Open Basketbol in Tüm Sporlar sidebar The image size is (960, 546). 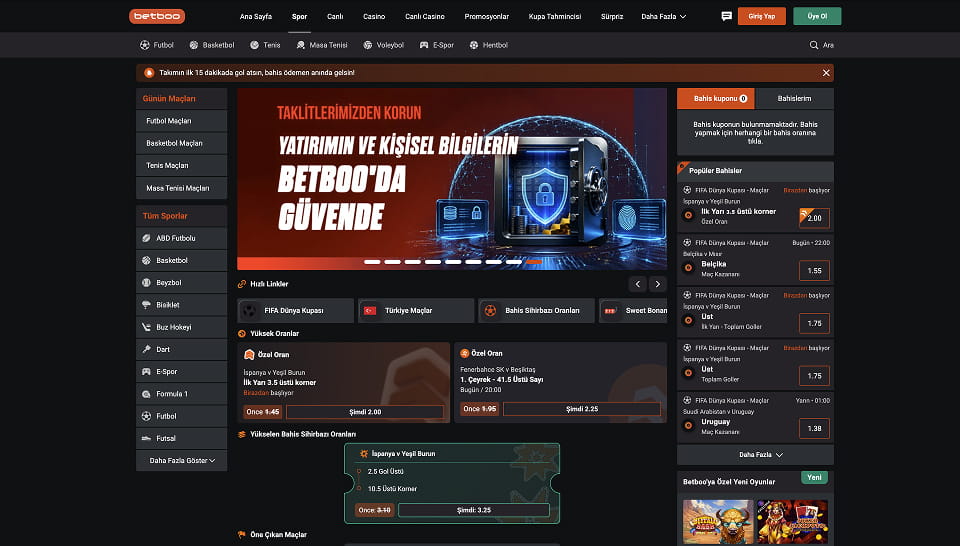(181, 261)
